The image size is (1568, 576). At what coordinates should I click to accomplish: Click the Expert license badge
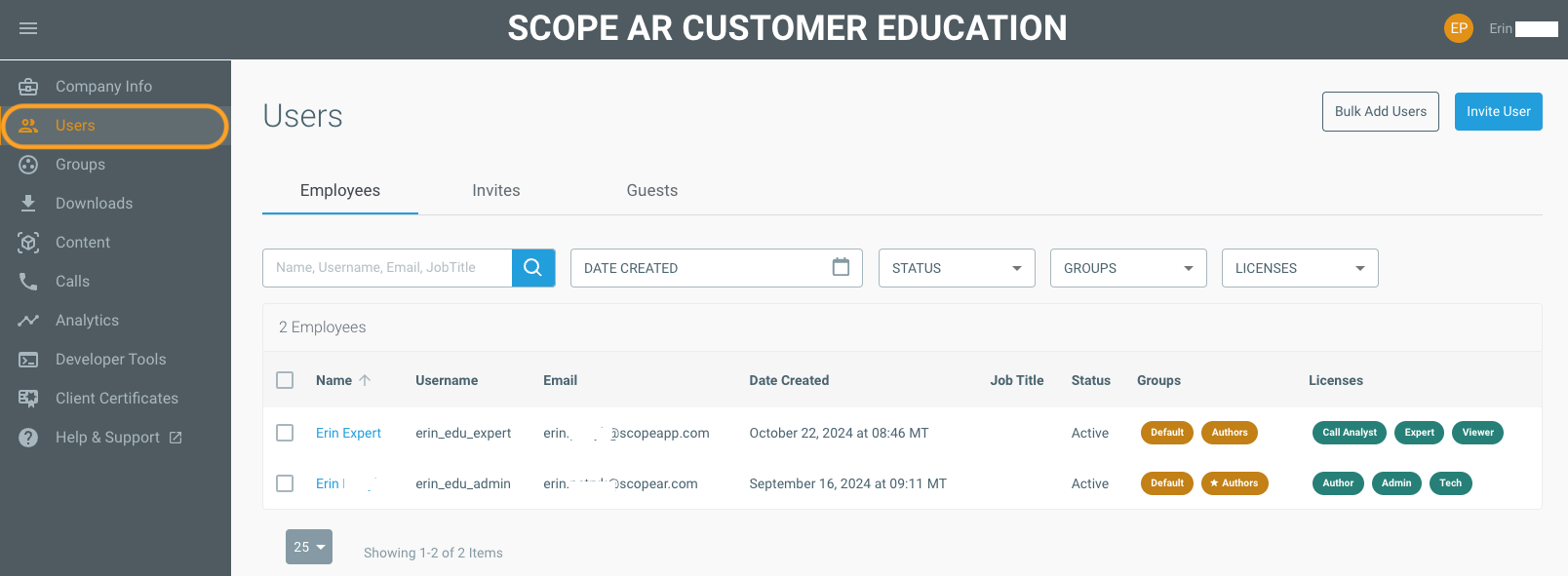tap(1420, 433)
